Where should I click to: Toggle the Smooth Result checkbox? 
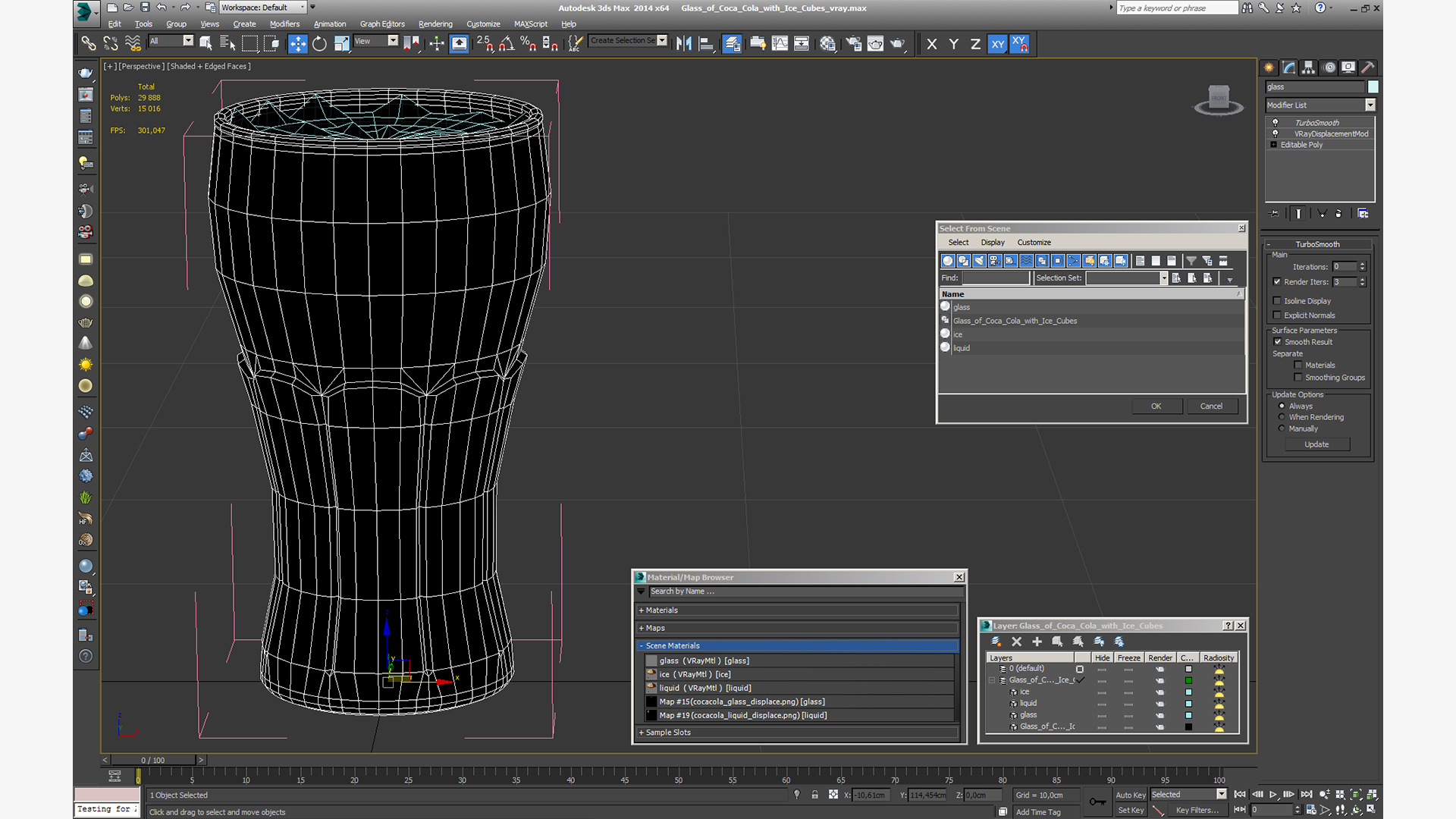point(1277,342)
